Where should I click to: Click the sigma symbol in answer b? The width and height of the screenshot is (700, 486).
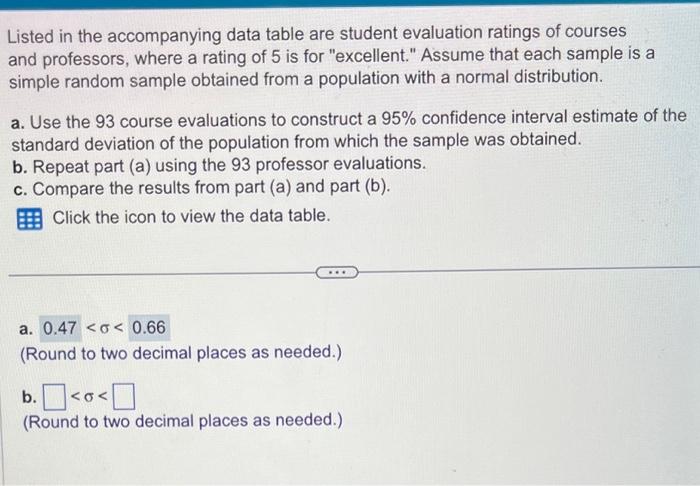[x=89, y=397]
